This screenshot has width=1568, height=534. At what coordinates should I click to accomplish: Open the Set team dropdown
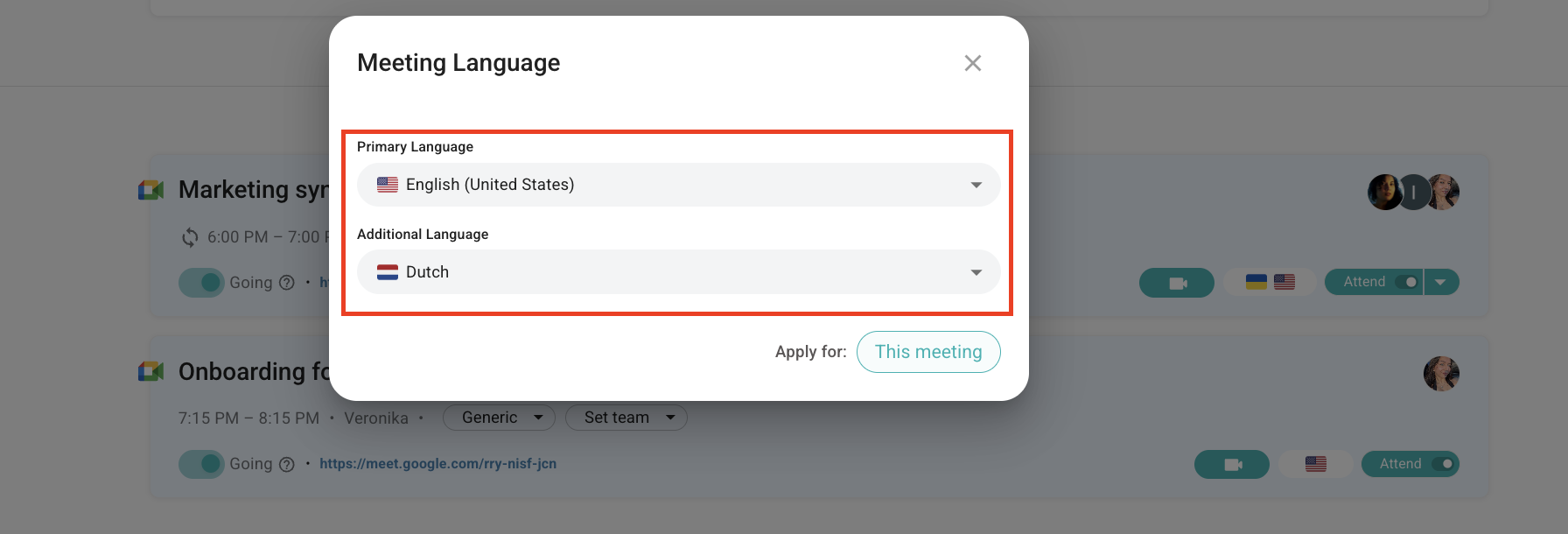(626, 418)
